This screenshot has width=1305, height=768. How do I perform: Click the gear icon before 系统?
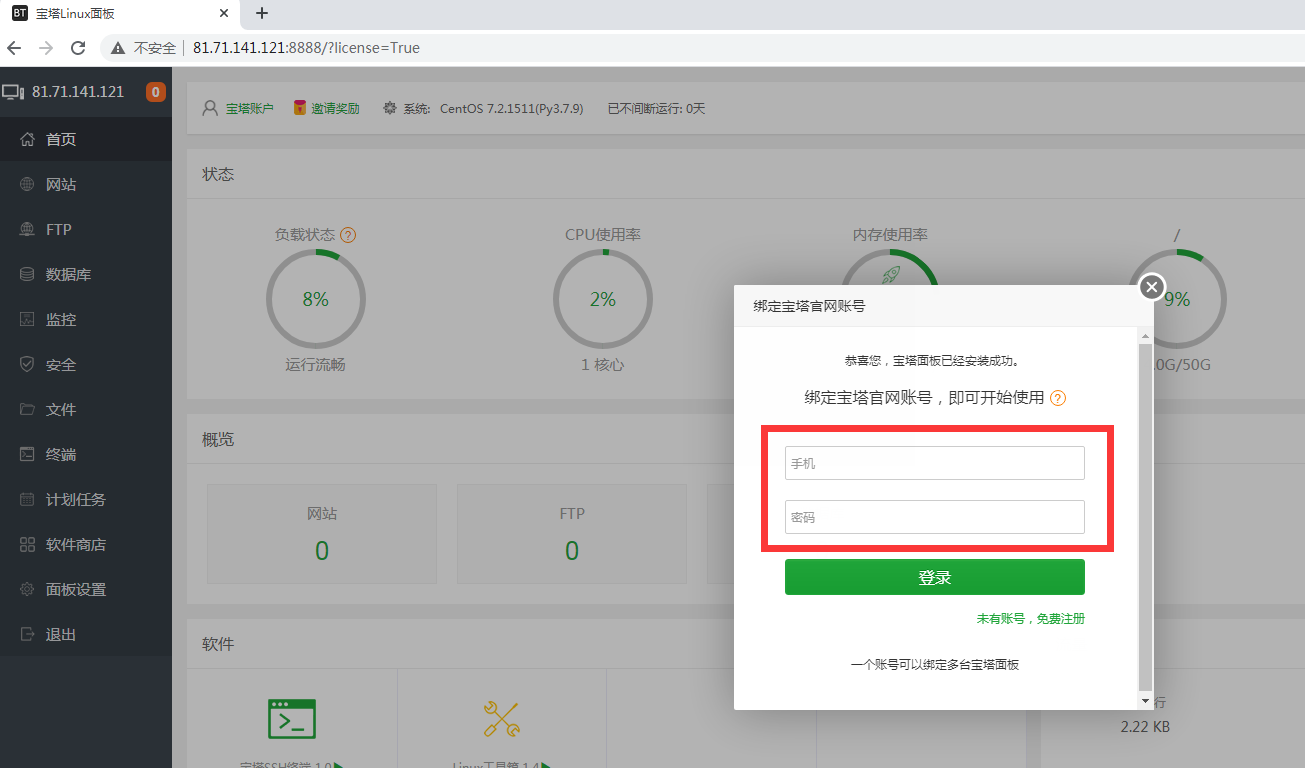390,108
